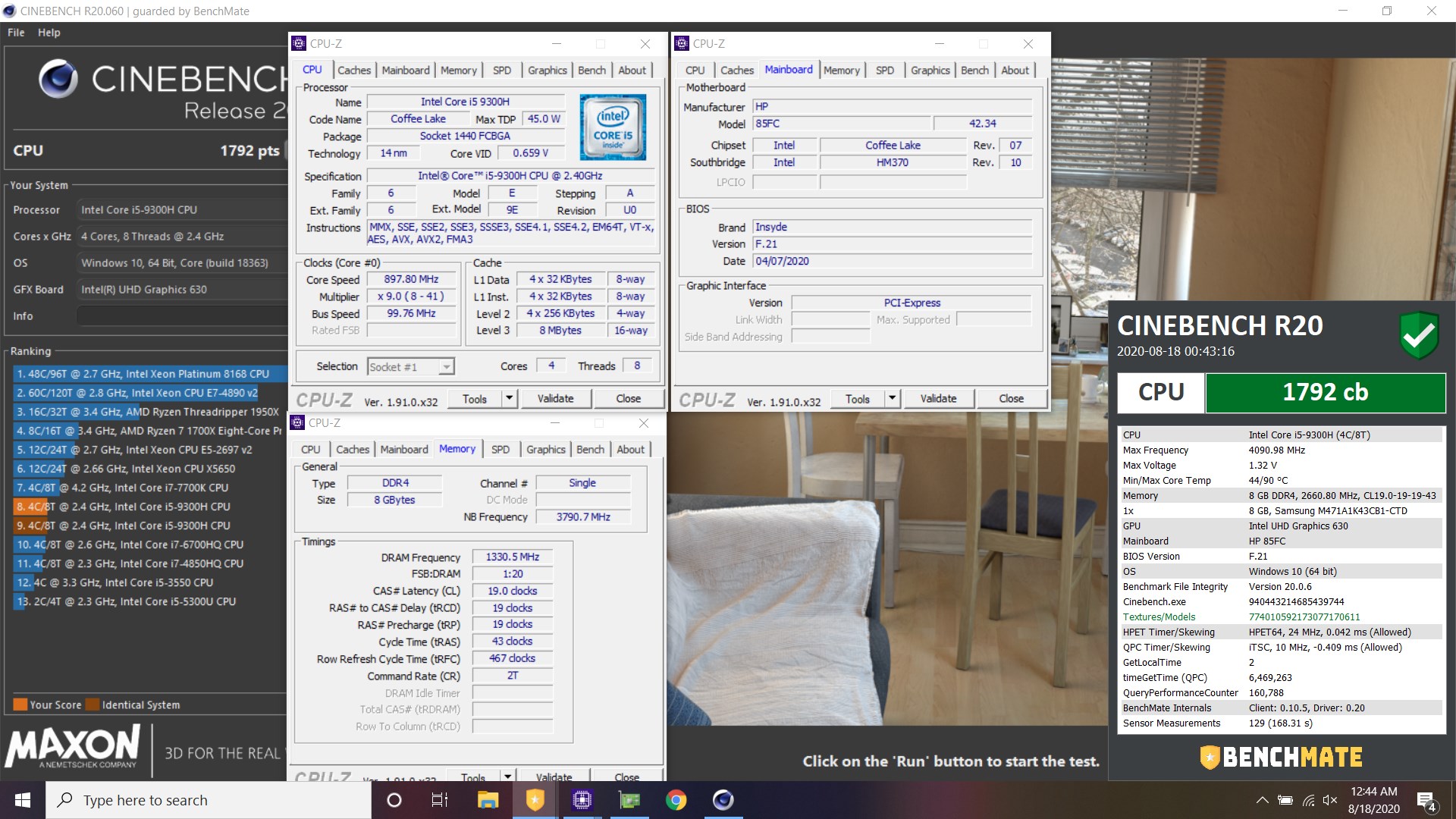Image resolution: width=1456 pixels, height=819 pixels.
Task: Click muted volume tray icon
Action: [x=1330, y=800]
